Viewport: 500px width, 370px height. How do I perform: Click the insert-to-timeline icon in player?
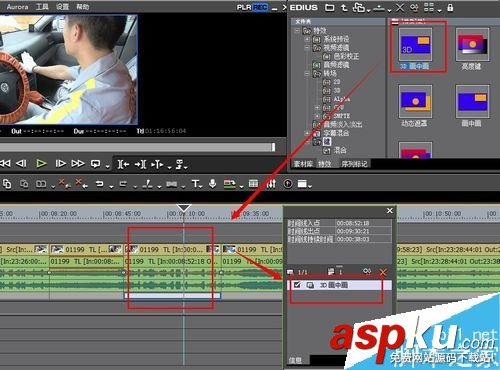[x=157, y=164]
